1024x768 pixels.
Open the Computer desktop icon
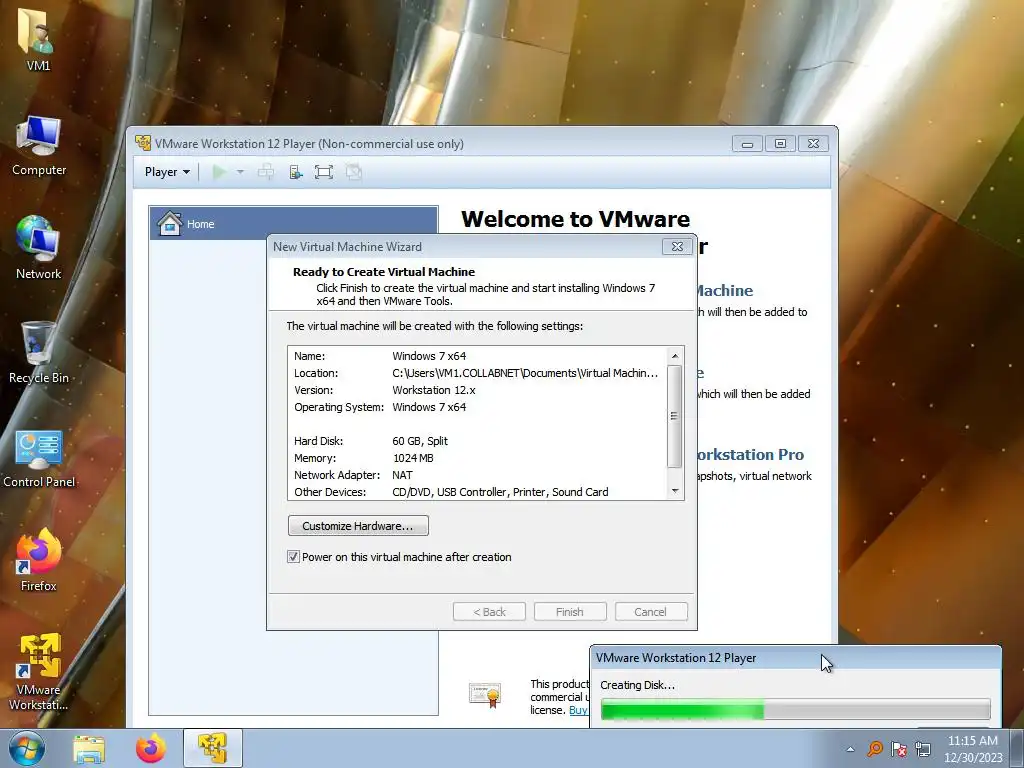click(x=39, y=145)
